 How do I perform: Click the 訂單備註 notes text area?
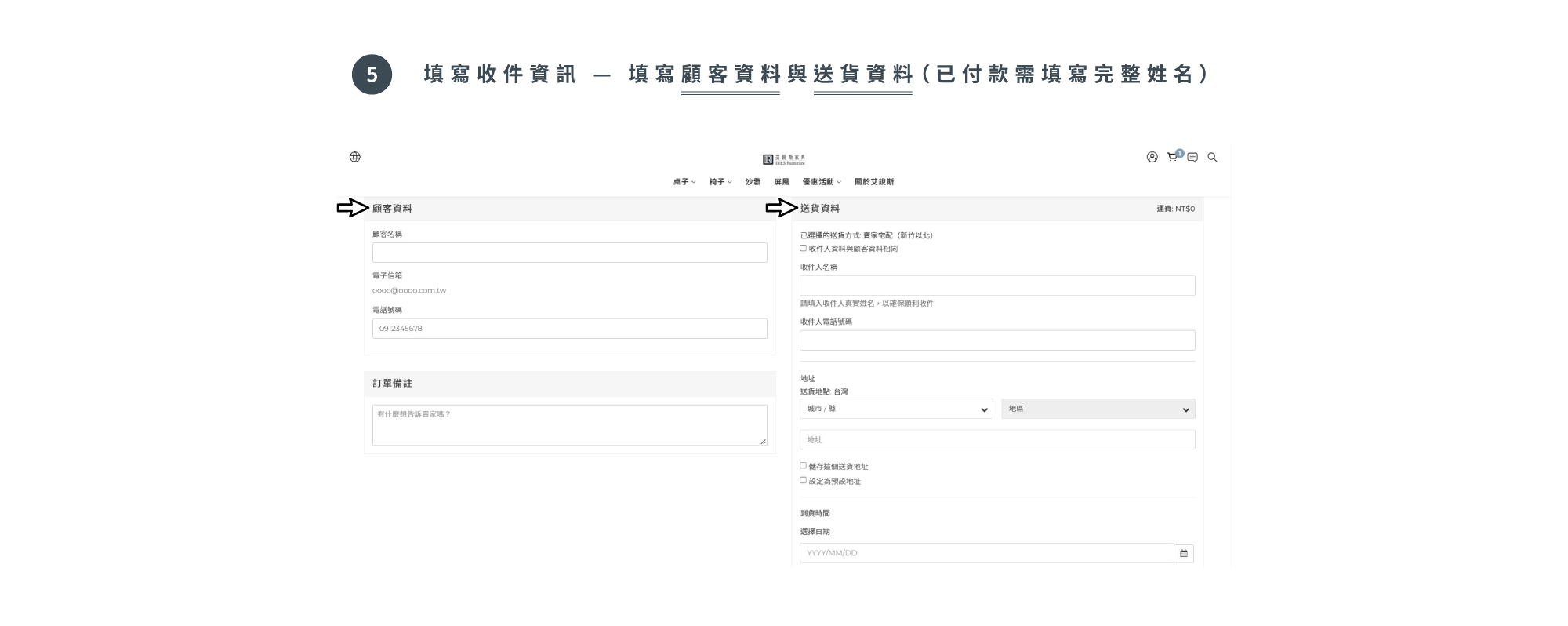click(x=569, y=425)
